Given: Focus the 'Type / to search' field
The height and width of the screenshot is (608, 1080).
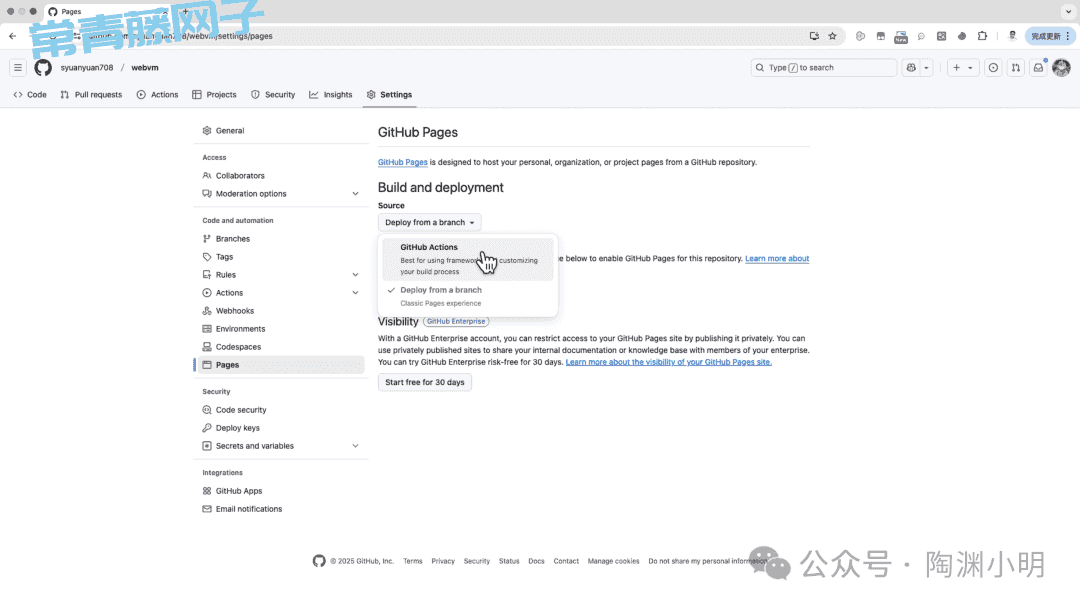Looking at the screenshot, I should tap(824, 67).
